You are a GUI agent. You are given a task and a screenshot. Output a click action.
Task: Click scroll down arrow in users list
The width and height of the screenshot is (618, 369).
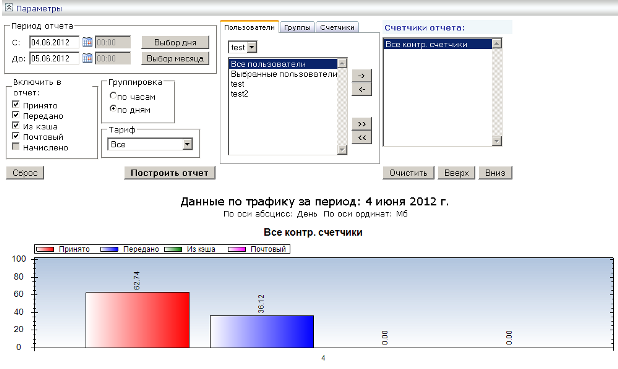click(342, 149)
